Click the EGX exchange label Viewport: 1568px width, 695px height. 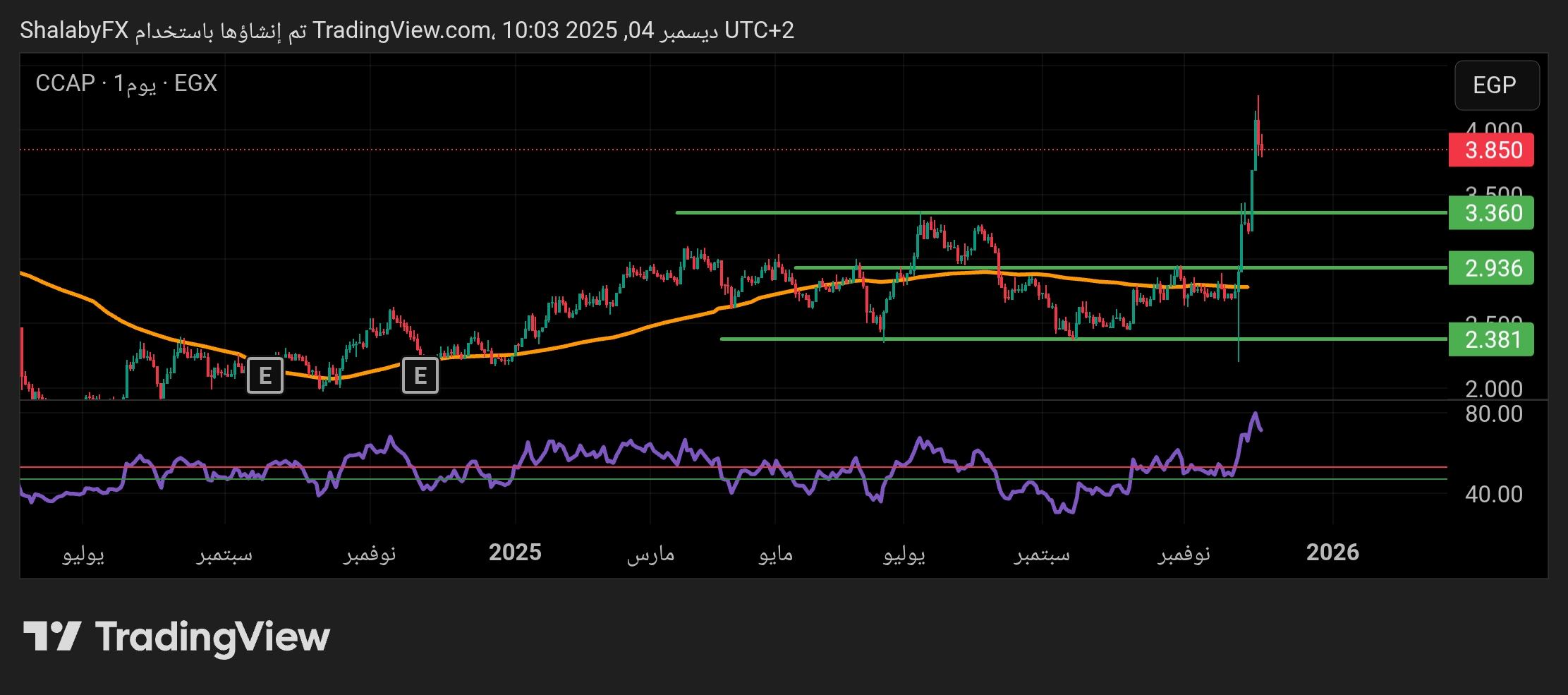[x=195, y=83]
